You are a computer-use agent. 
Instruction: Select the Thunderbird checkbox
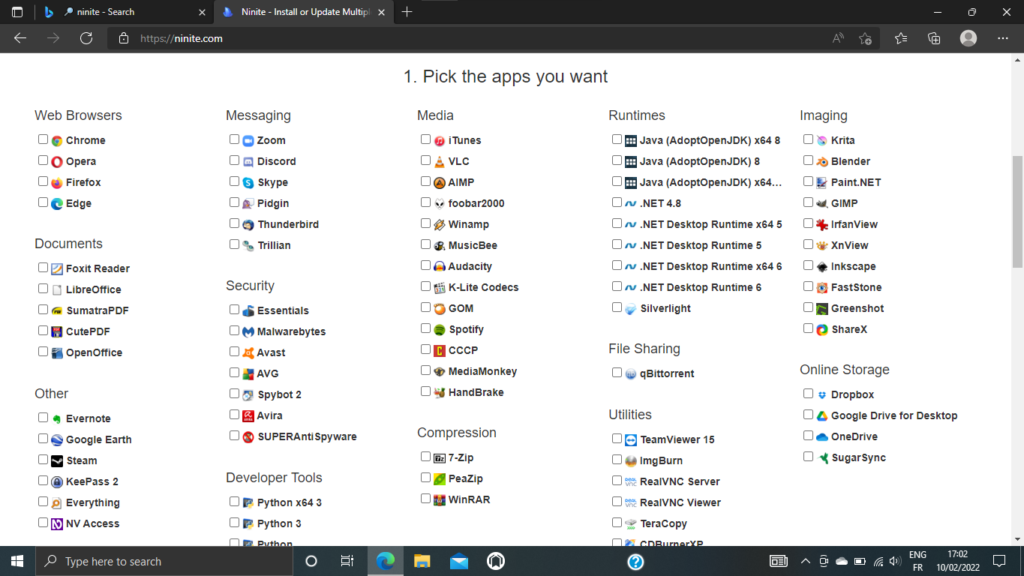point(234,223)
